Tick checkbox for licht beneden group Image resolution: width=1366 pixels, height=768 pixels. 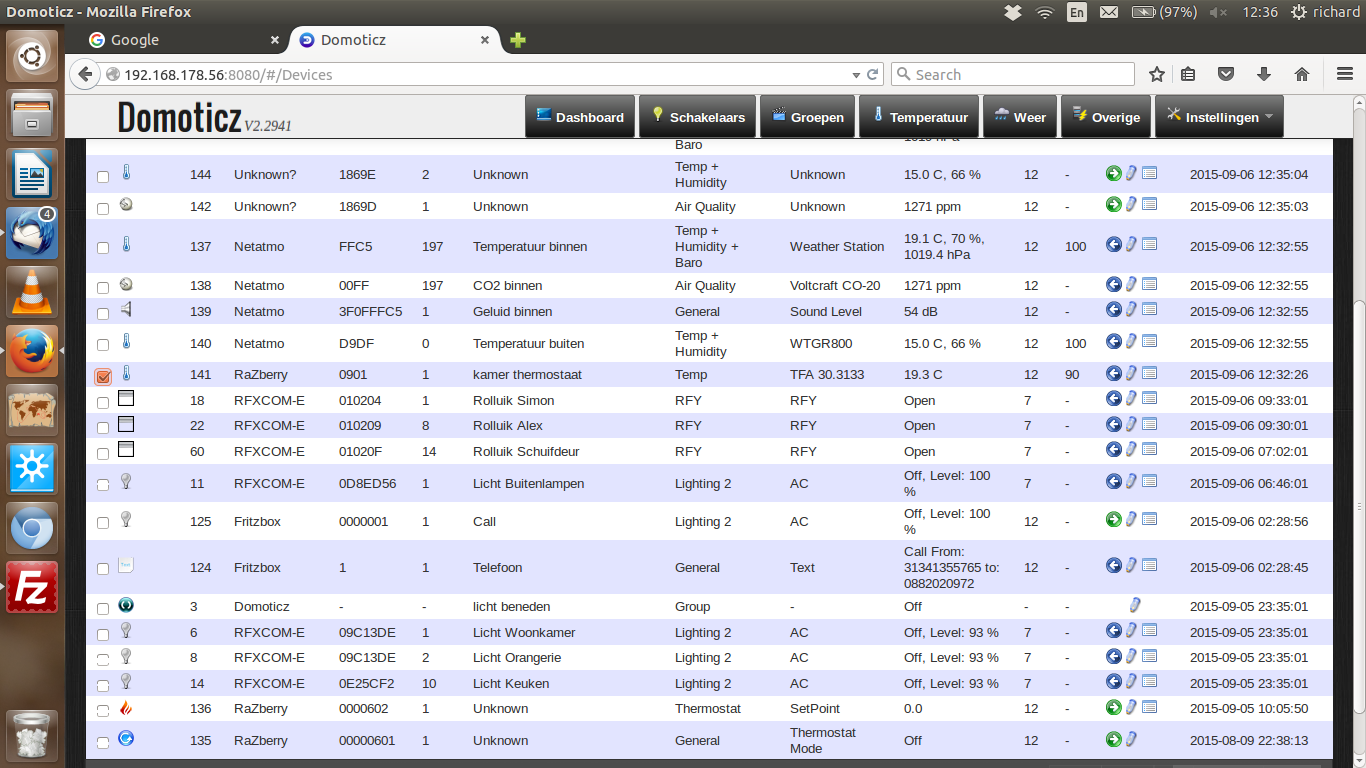coord(103,608)
